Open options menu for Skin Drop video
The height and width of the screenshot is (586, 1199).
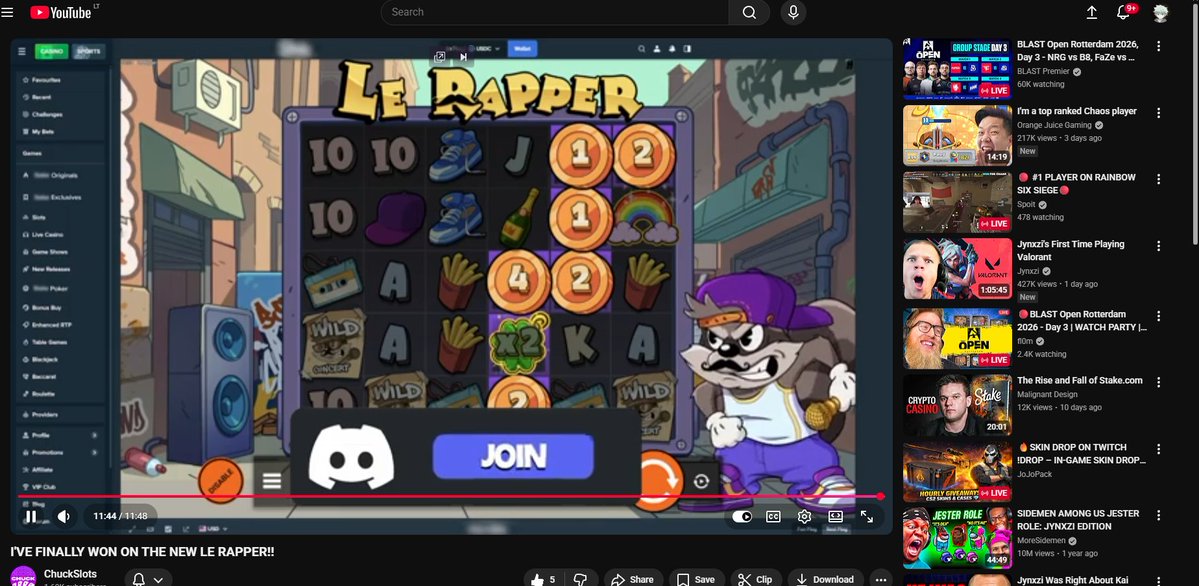[1158, 448]
